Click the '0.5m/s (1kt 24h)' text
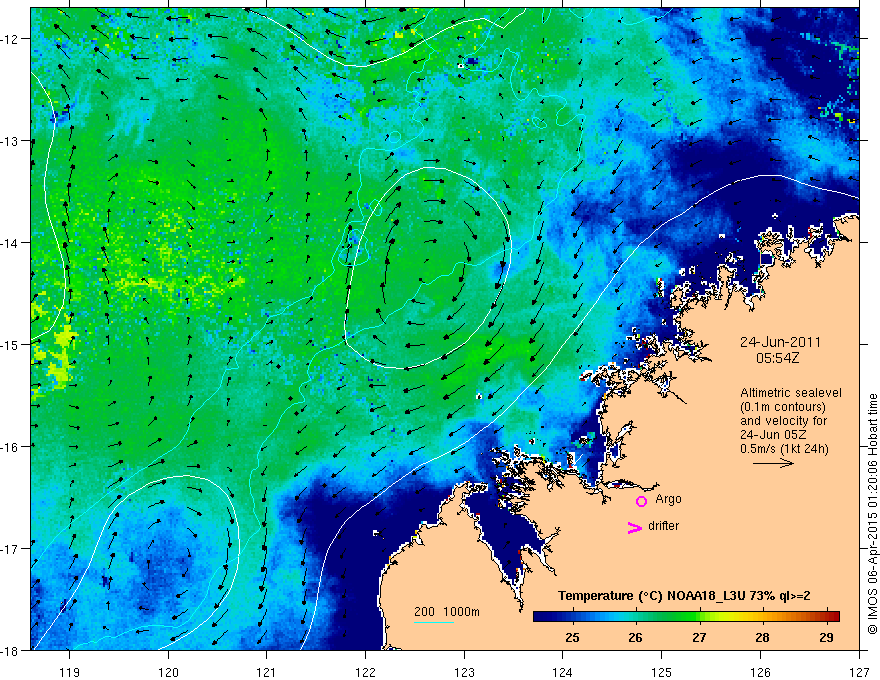This screenshot has height=680, width=880. click(784, 449)
